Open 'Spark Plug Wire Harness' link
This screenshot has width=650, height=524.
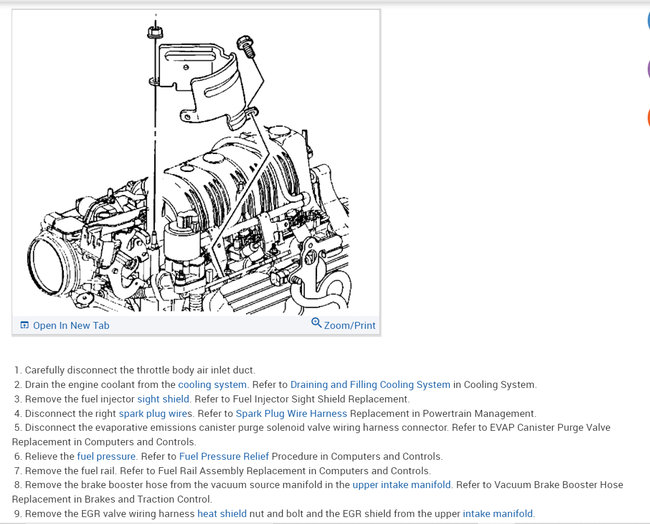291,414
